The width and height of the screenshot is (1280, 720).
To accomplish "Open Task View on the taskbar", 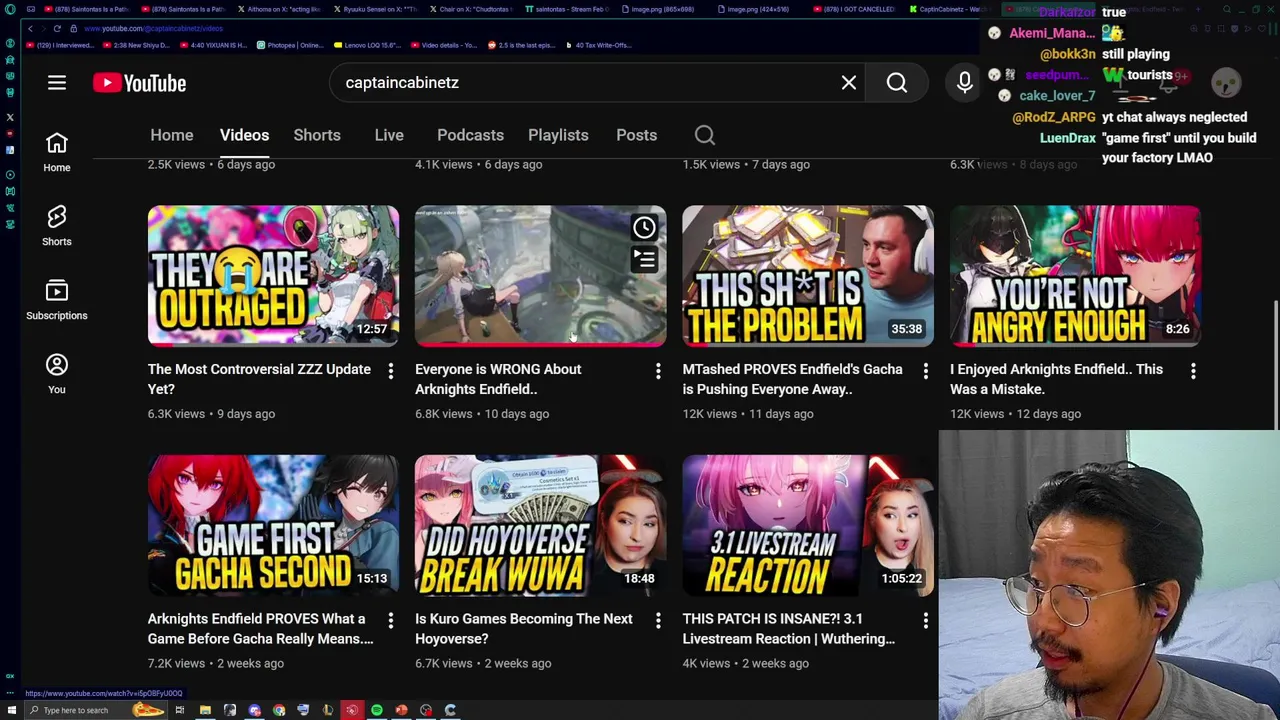I will pyautogui.click(x=180, y=710).
